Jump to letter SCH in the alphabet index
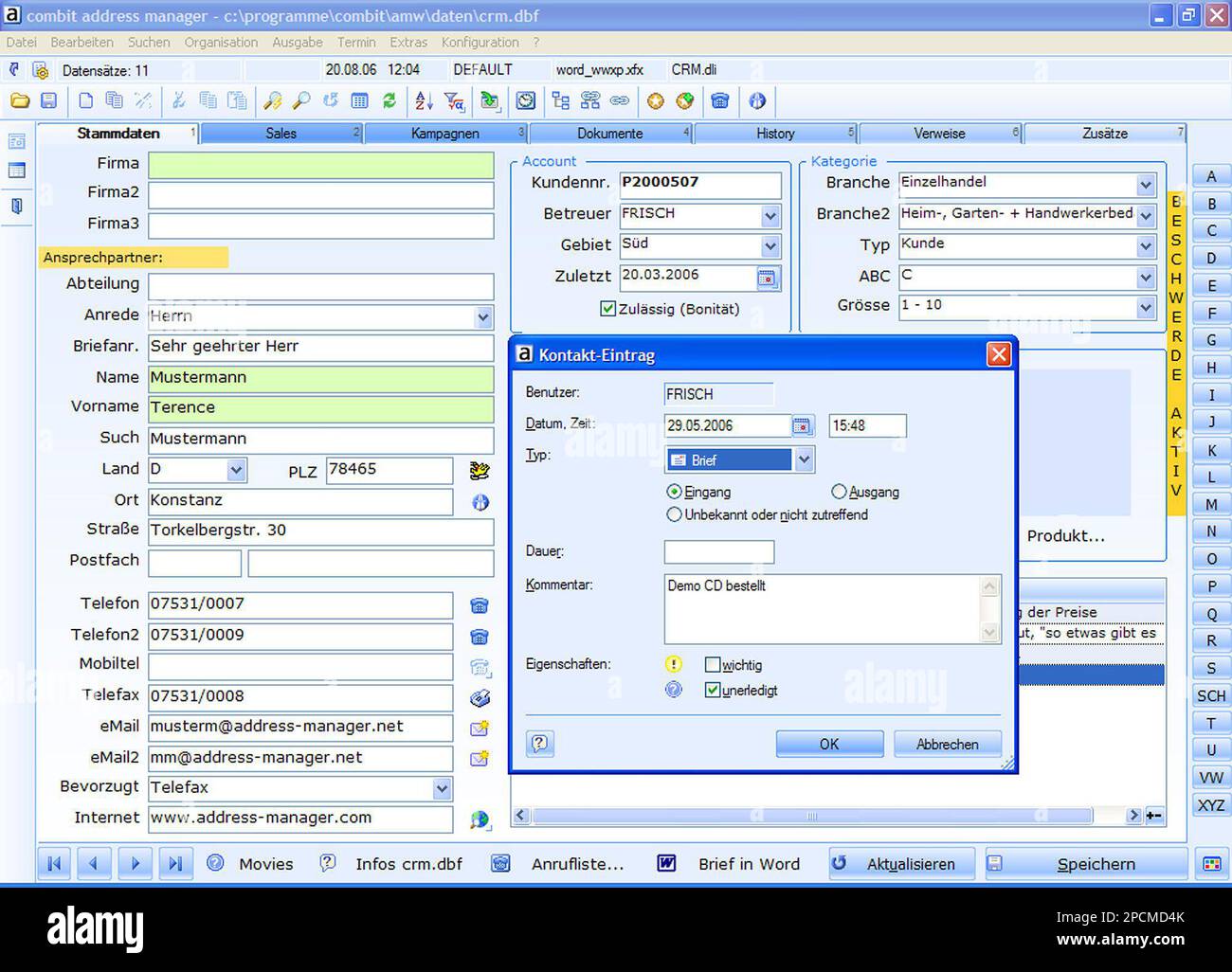The width and height of the screenshot is (1232, 972). click(x=1211, y=695)
